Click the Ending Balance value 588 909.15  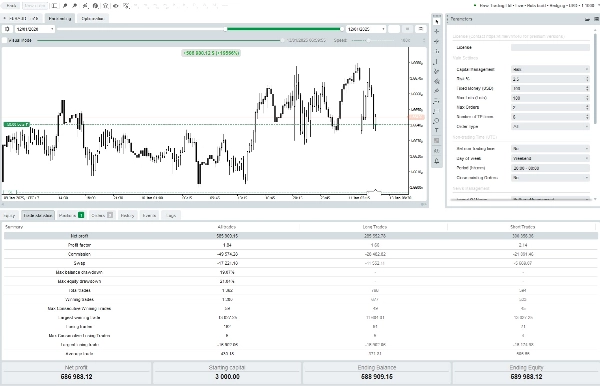pos(377,377)
